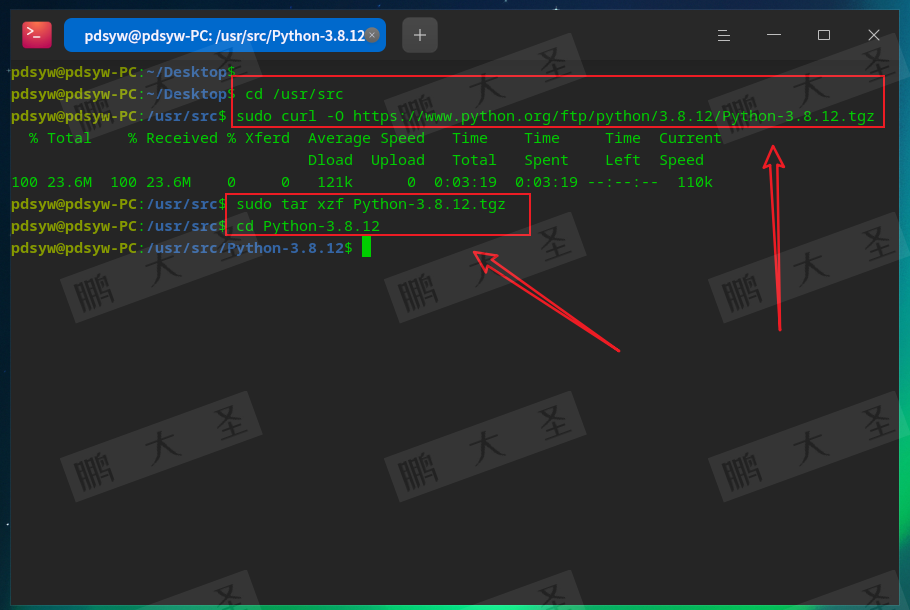Click the minimize dash icon
This screenshot has width=910, height=610.
[x=773, y=34]
